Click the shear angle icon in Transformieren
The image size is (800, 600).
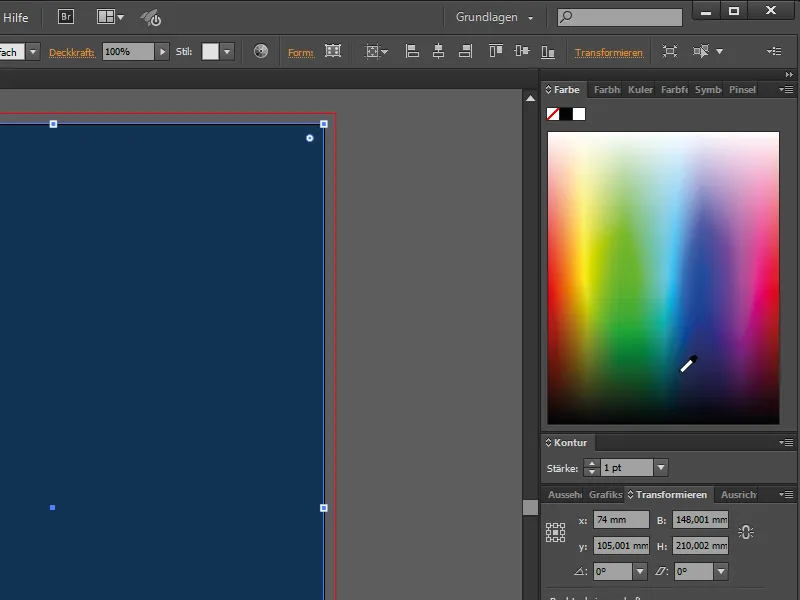coord(661,571)
